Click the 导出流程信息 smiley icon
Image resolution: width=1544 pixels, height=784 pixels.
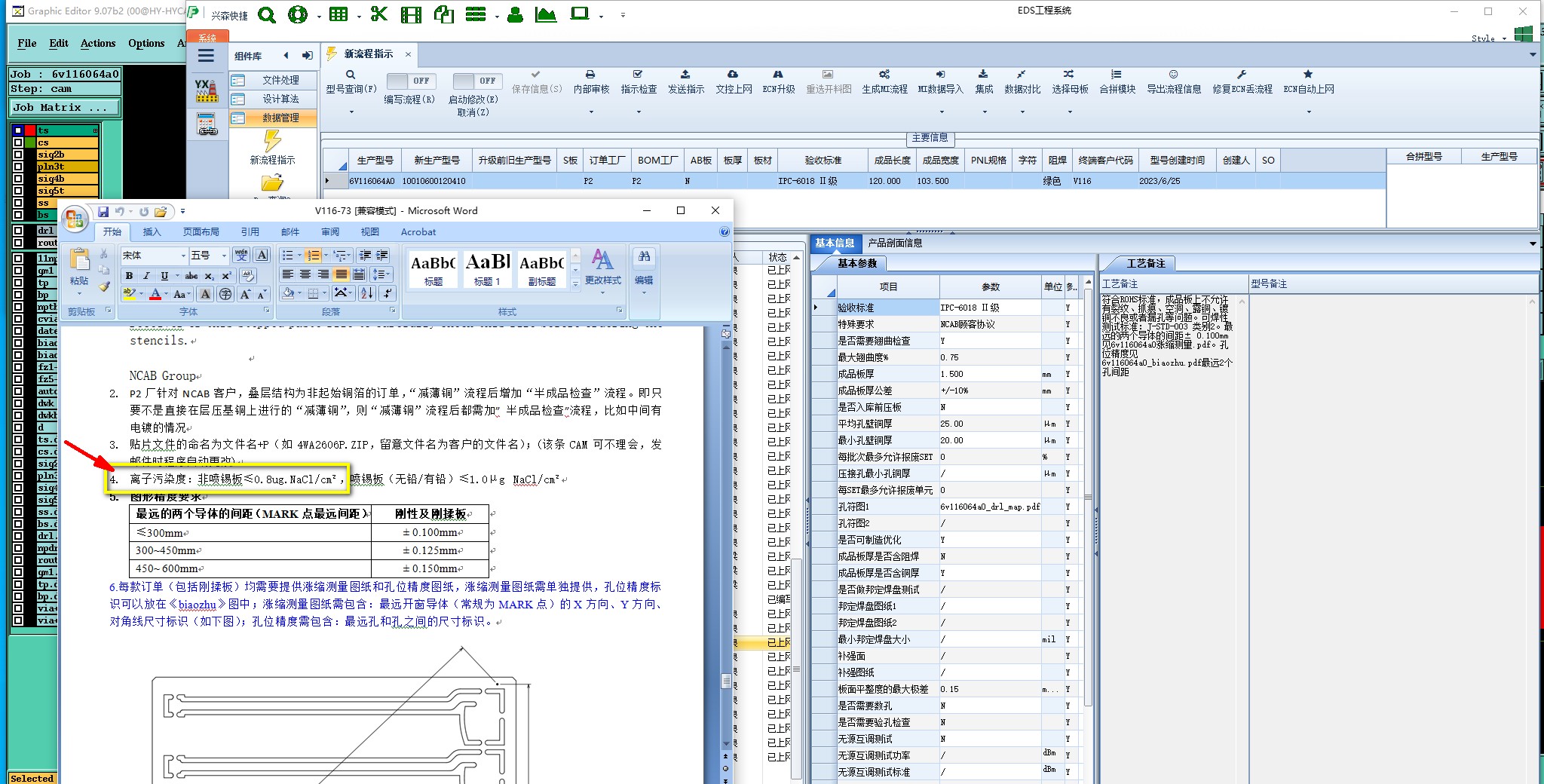click(x=1173, y=75)
